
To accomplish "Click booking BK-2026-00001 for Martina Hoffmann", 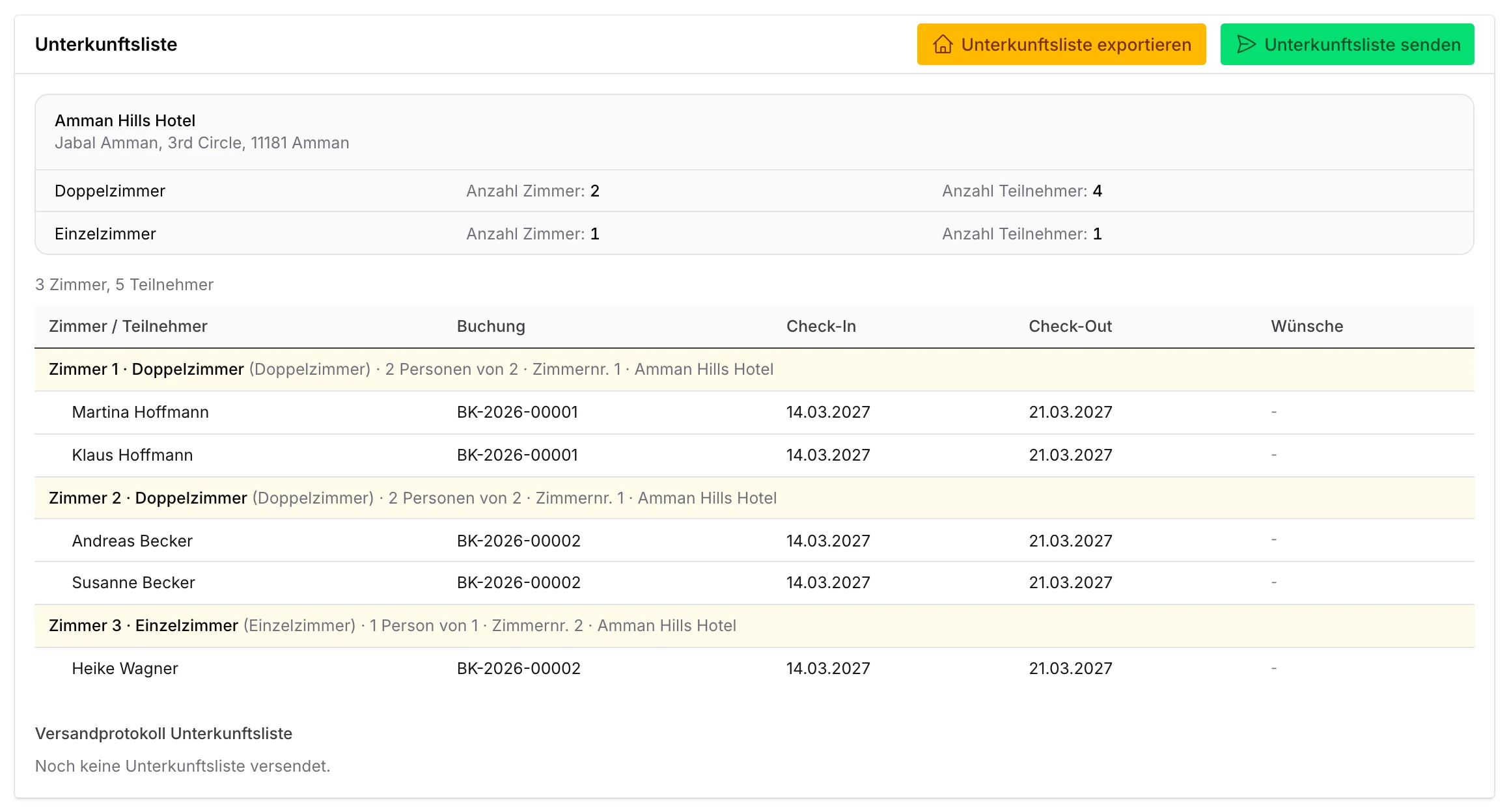I will coord(518,412).
